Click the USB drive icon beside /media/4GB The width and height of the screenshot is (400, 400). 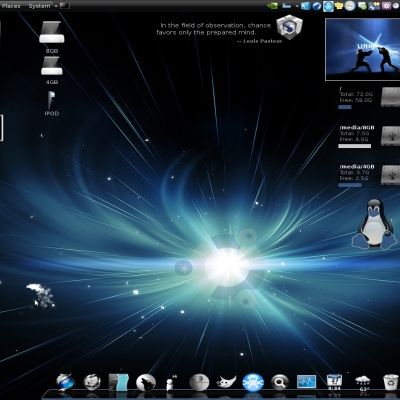click(390, 175)
